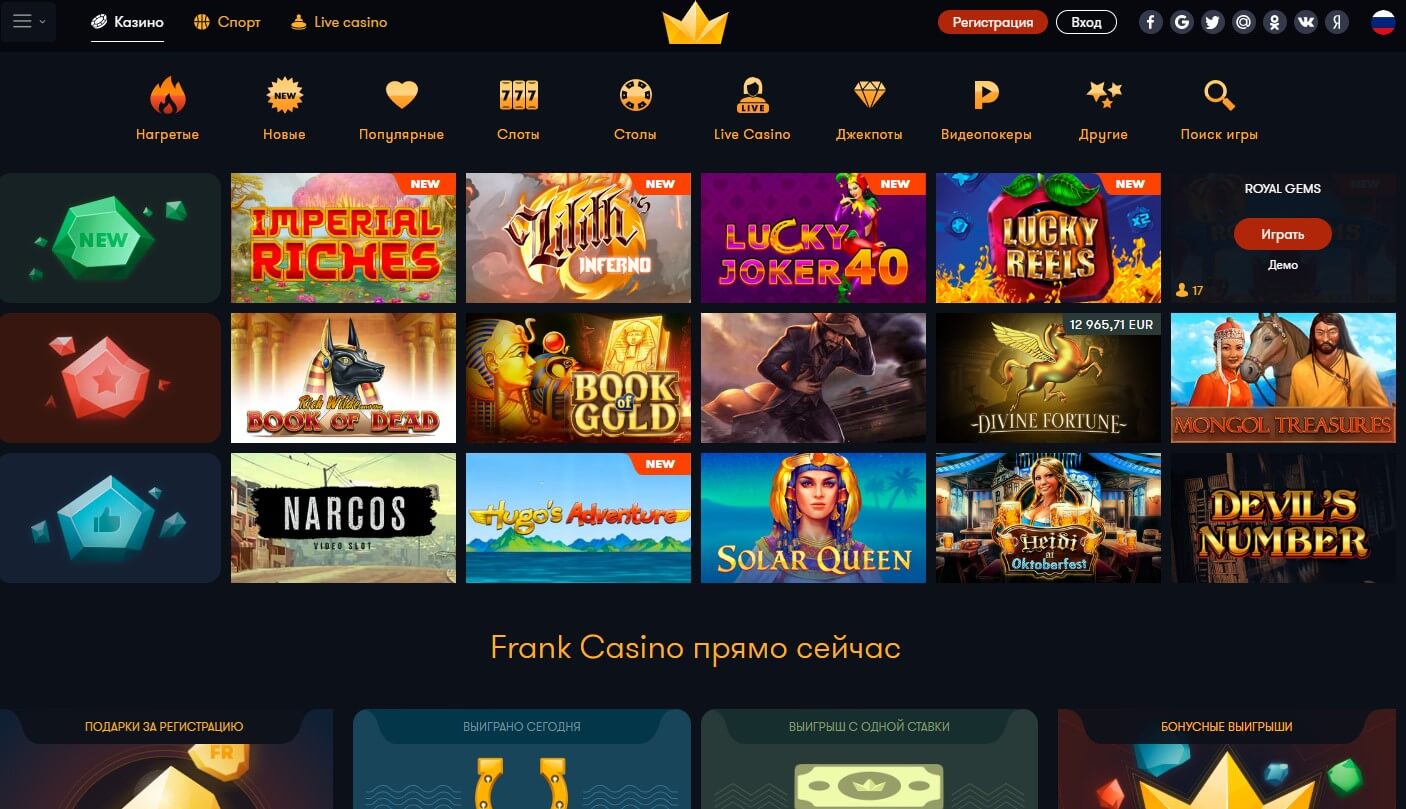Expand the Другие games category
1406x809 pixels.
point(1104,109)
